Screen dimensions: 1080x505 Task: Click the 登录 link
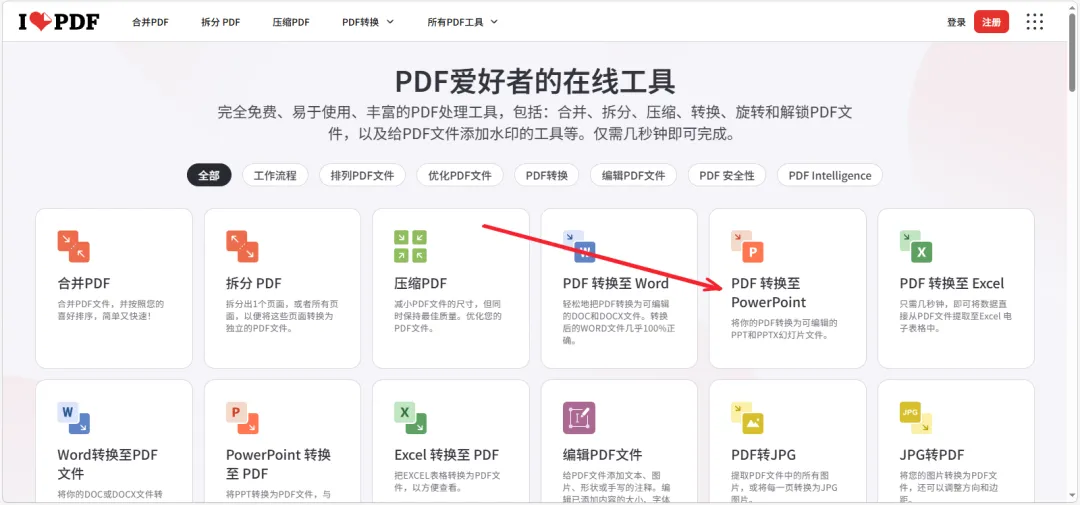pyautogui.click(x=956, y=22)
